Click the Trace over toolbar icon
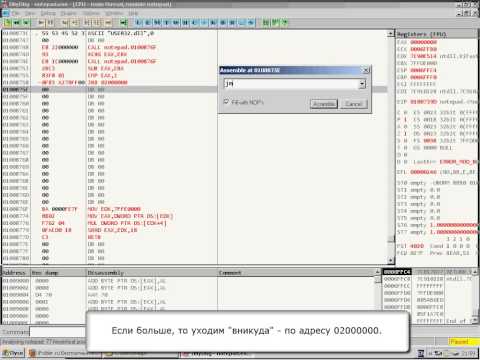The image size is (480, 360). [x=97, y=23]
